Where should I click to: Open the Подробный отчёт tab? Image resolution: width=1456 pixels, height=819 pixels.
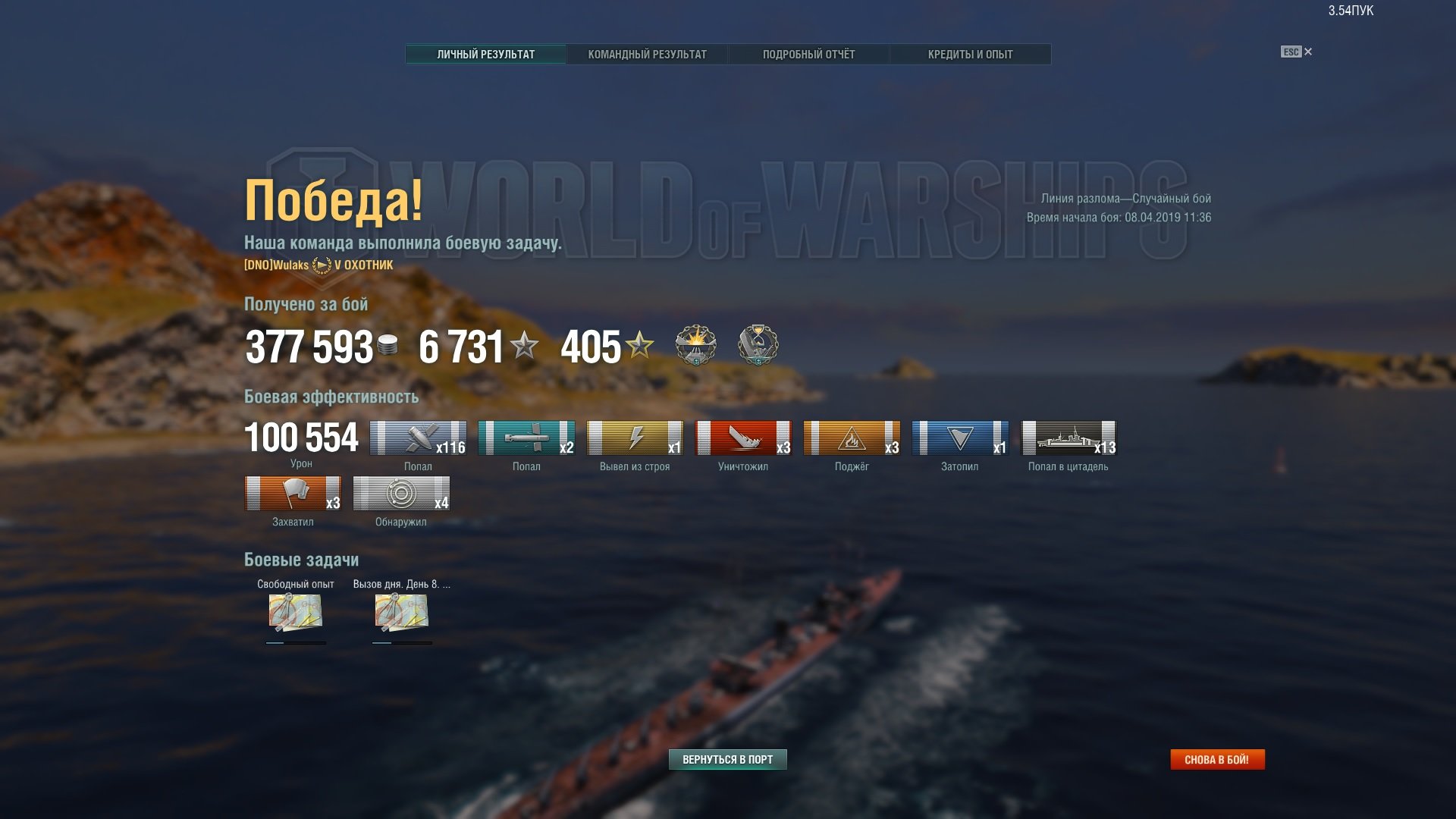coord(808,55)
